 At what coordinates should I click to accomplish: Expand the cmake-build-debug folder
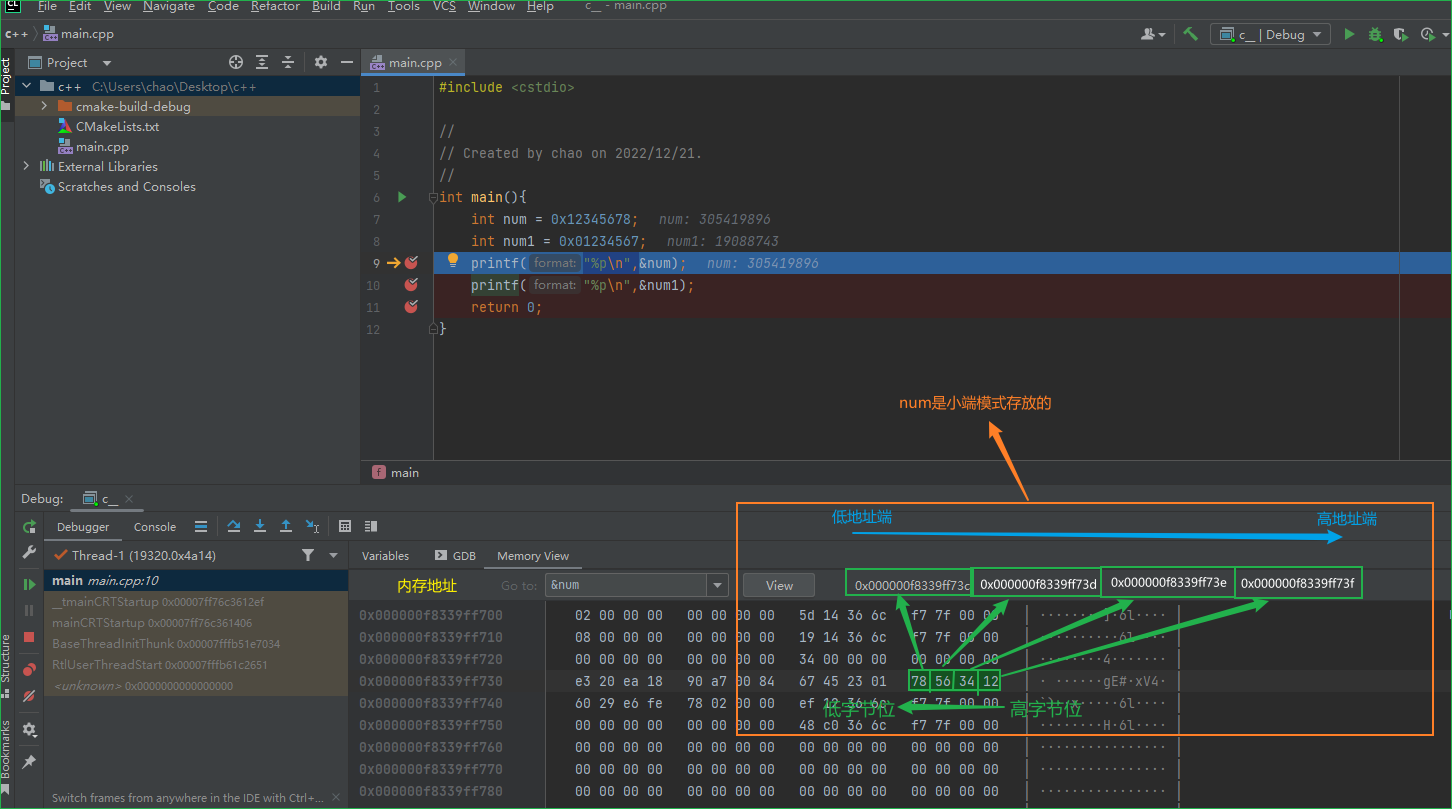point(44,106)
